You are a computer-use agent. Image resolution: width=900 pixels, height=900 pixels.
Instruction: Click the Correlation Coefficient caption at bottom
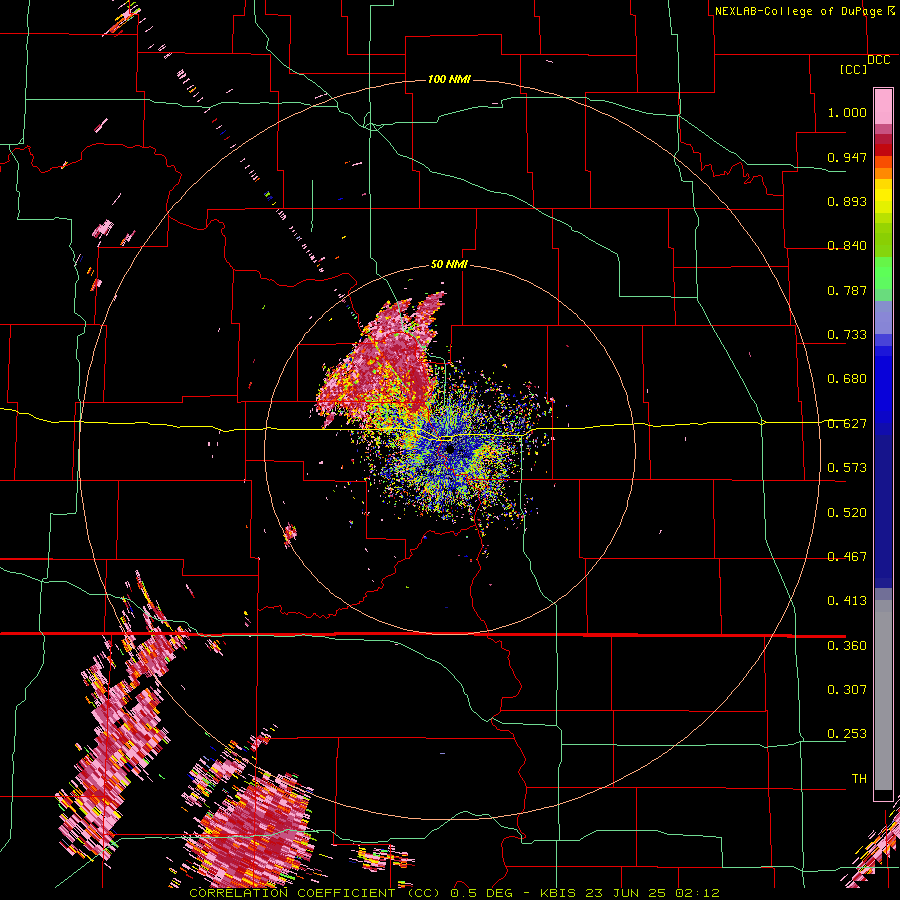[454, 893]
